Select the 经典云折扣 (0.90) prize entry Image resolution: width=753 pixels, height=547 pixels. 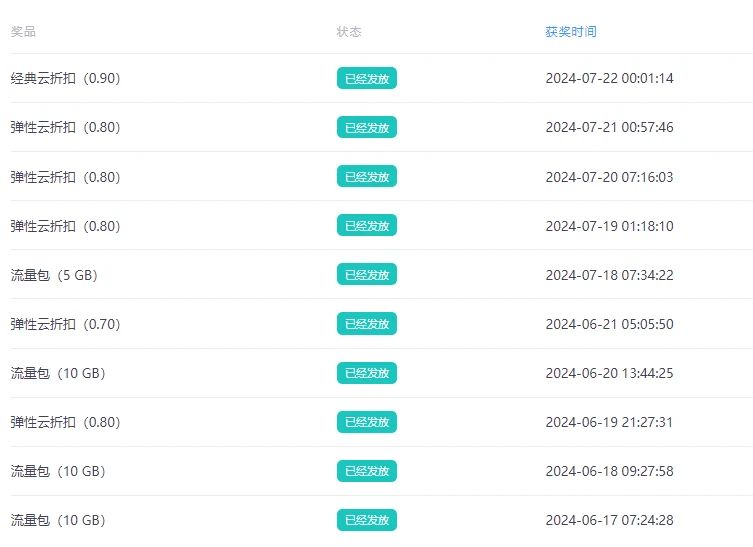tap(65, 78)
